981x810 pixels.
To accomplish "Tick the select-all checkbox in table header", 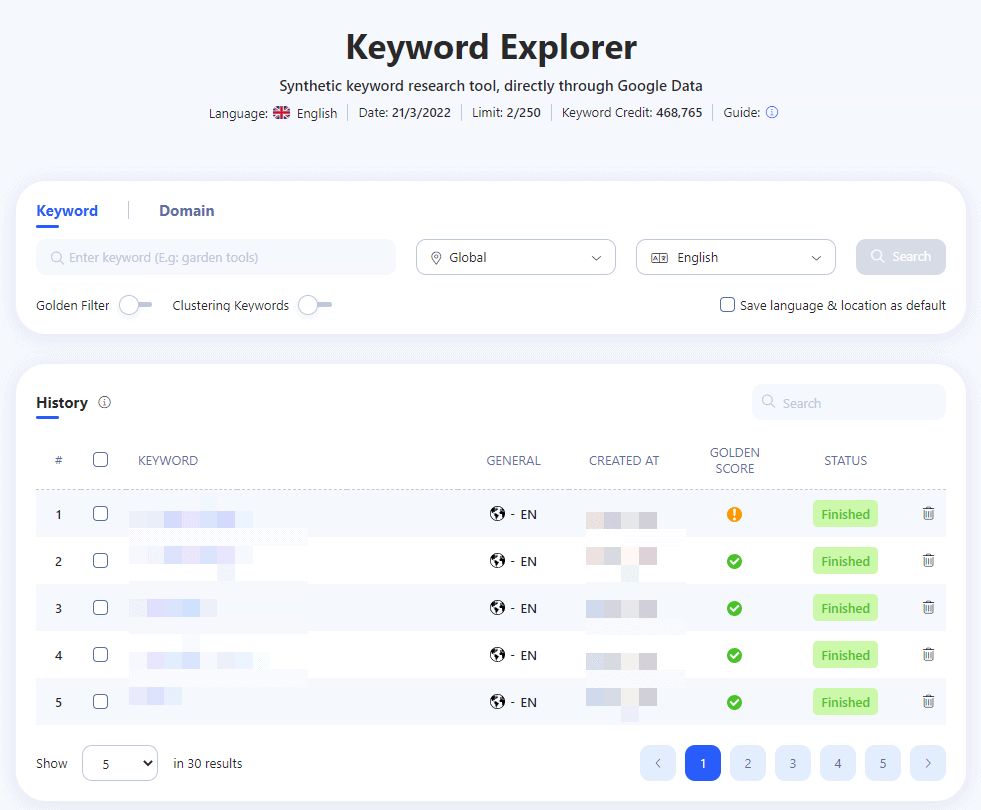I will [100, 460].
